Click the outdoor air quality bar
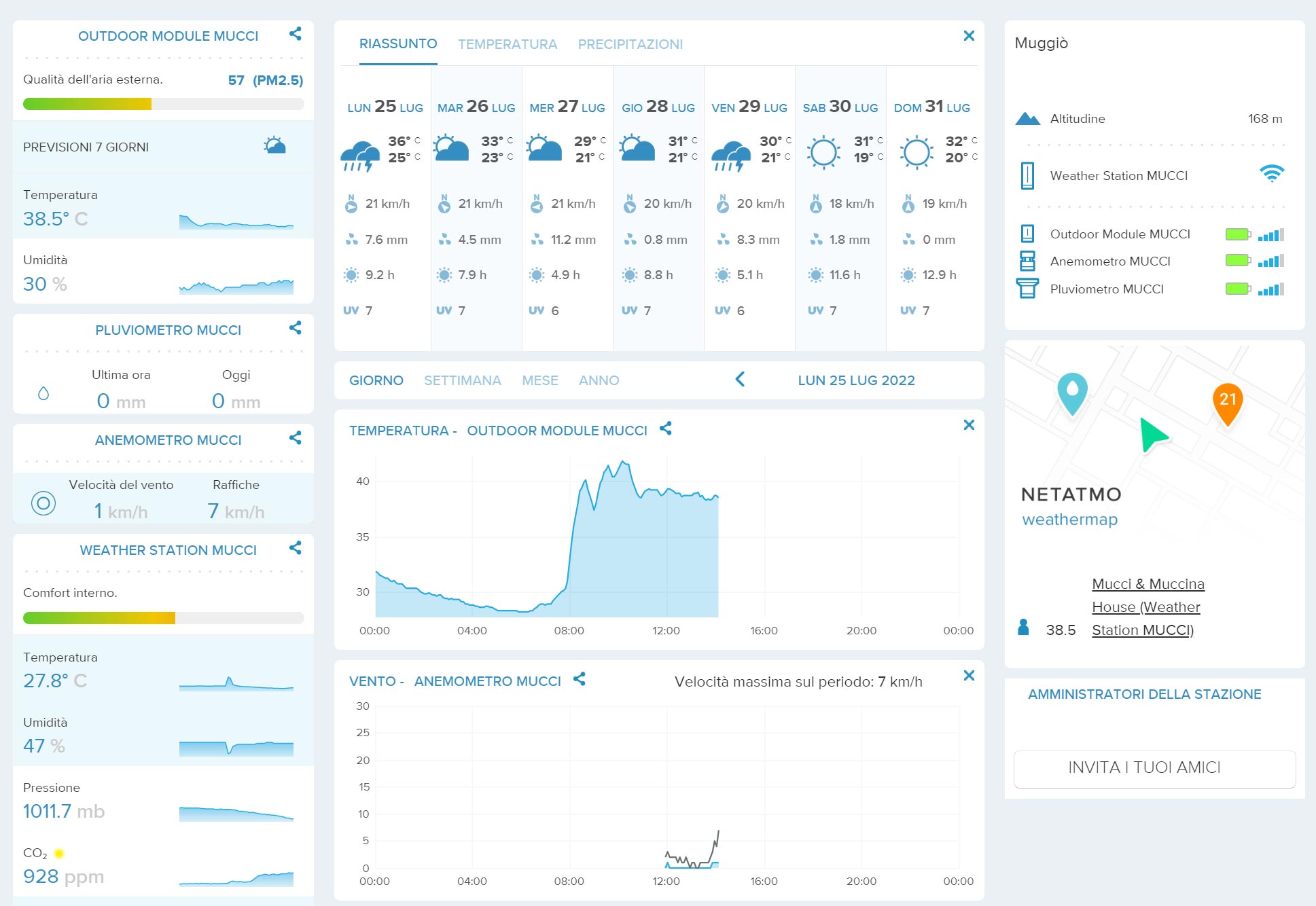This screenshot has height=906, width=1316. pos(164,104)
